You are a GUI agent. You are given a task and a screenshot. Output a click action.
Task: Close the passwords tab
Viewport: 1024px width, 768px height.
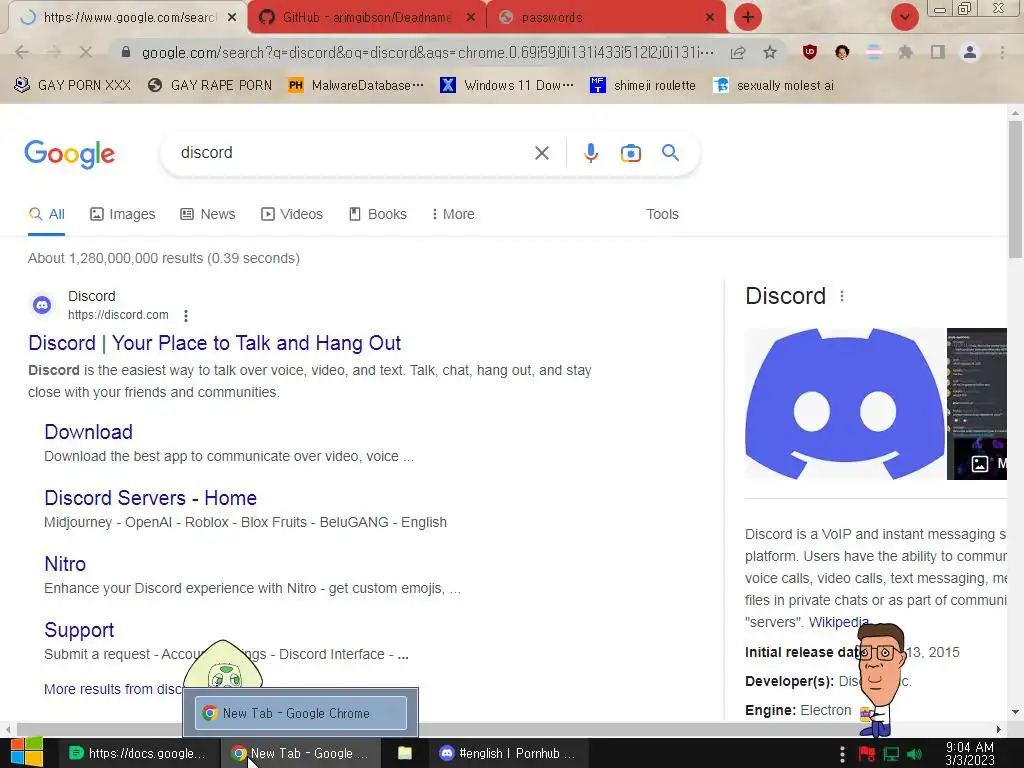pyautogui.click(x=710, y=18)
